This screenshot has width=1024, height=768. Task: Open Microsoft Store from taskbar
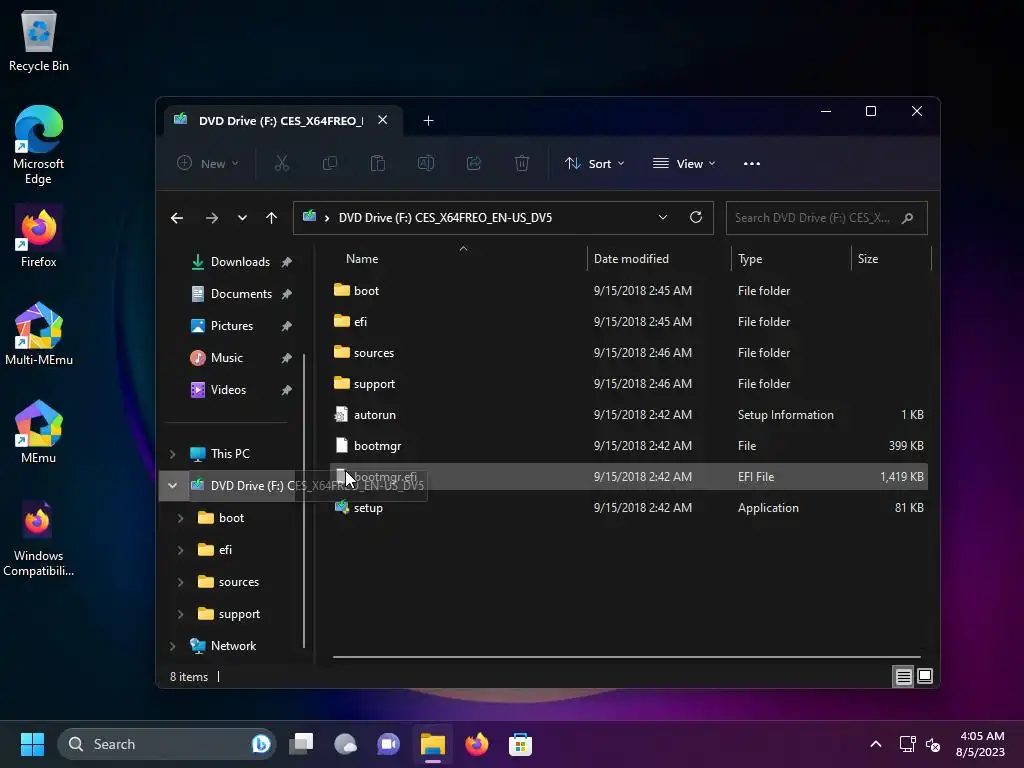click(520, 744)
